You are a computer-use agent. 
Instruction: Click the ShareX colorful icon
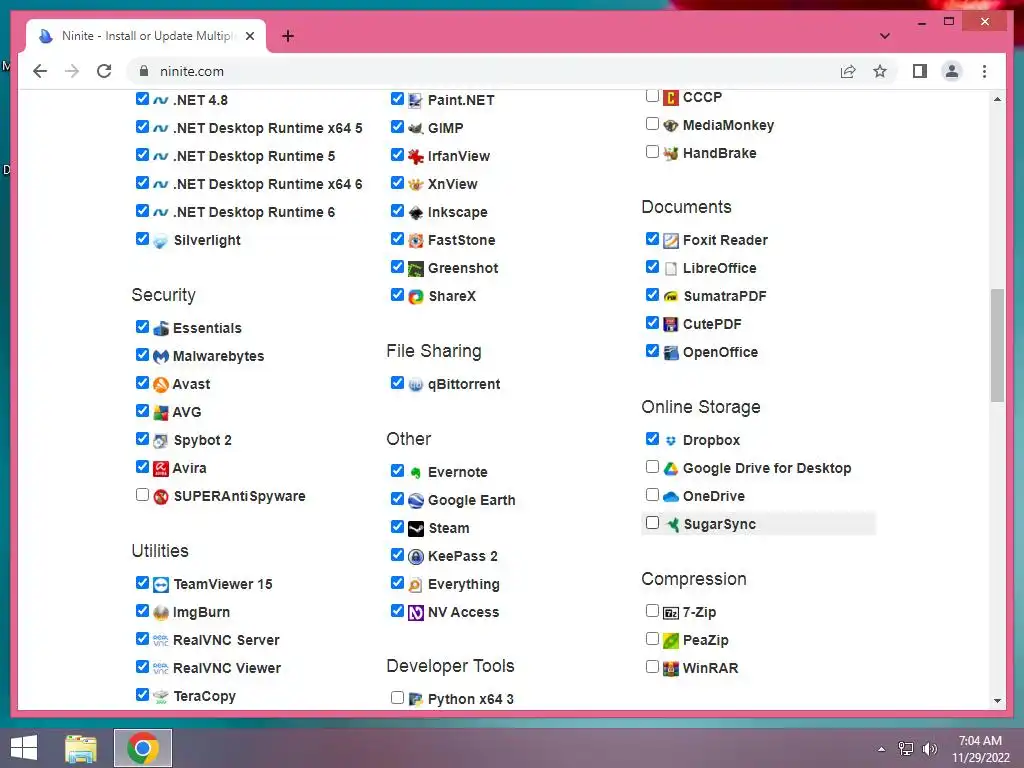tap(415, 296)
